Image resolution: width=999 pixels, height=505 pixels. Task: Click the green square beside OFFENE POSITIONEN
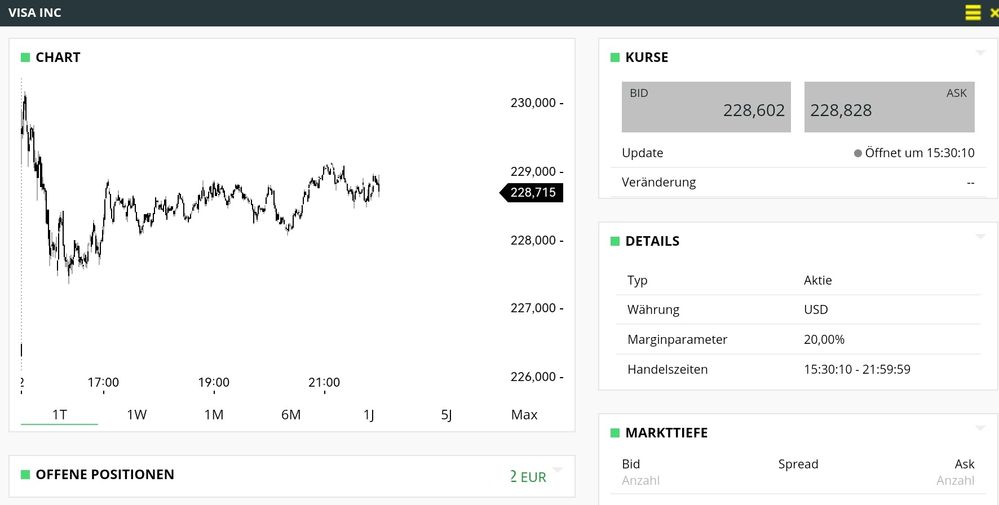[26, 475]
